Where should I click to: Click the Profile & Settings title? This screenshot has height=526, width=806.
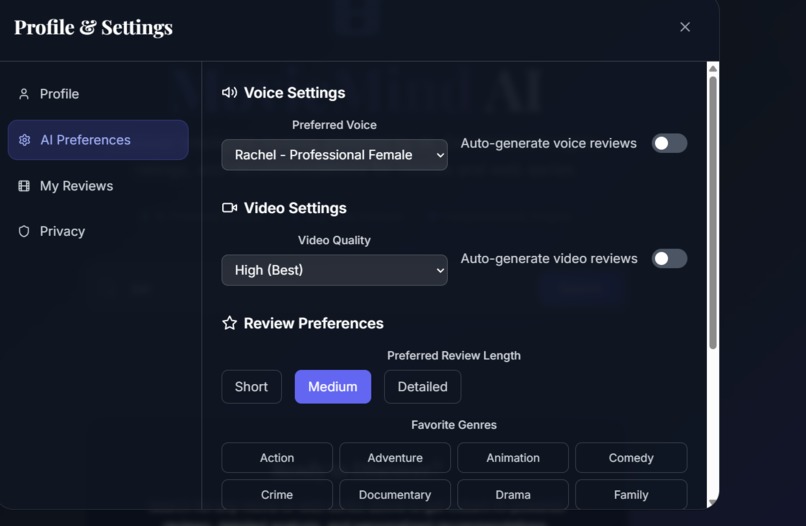coord(94,27)
